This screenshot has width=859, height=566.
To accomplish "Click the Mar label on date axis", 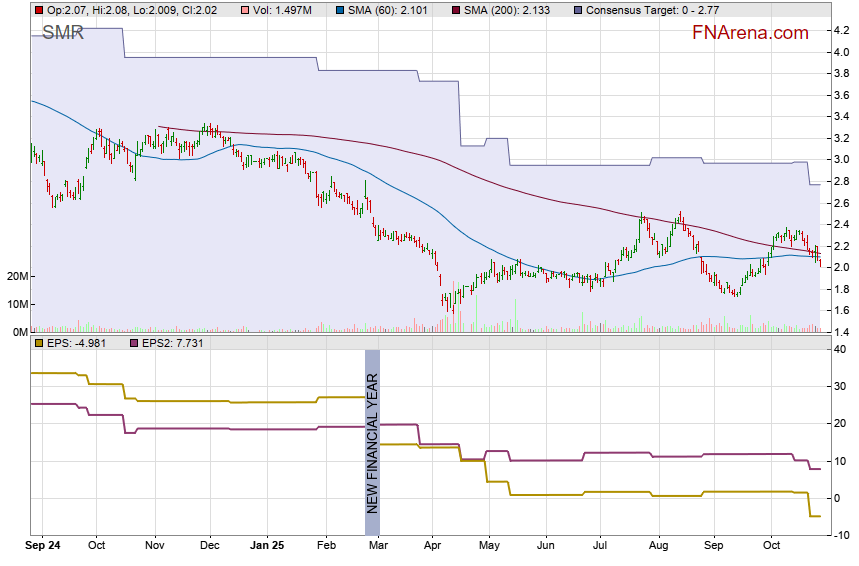I will [x=378, y=547].
